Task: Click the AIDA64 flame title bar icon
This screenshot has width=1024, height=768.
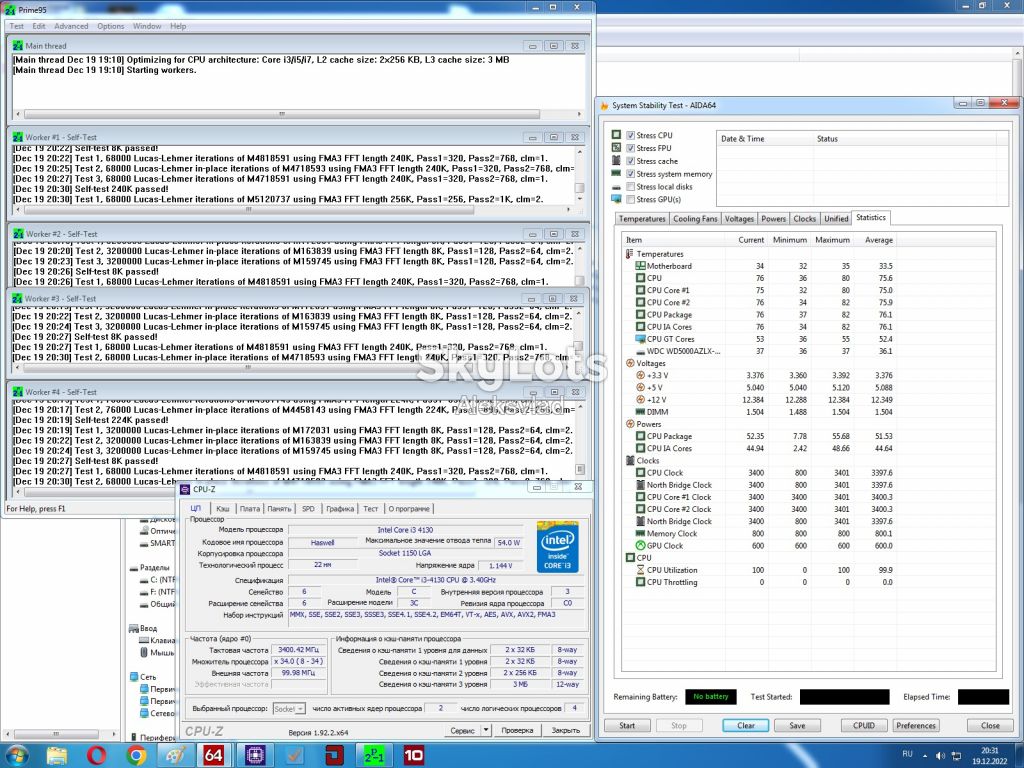Action: (x=604, y=105)
